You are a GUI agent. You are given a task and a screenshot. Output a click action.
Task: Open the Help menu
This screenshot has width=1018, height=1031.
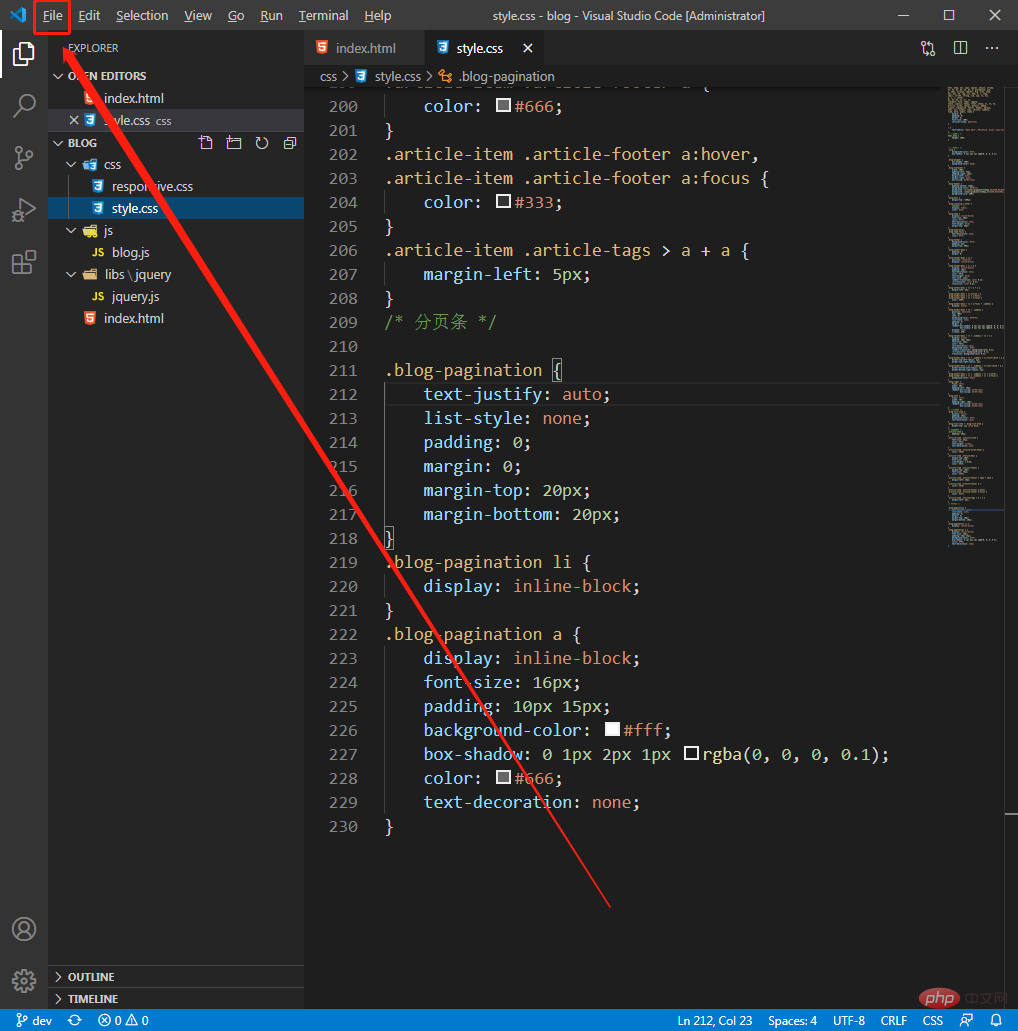point(378,15)
